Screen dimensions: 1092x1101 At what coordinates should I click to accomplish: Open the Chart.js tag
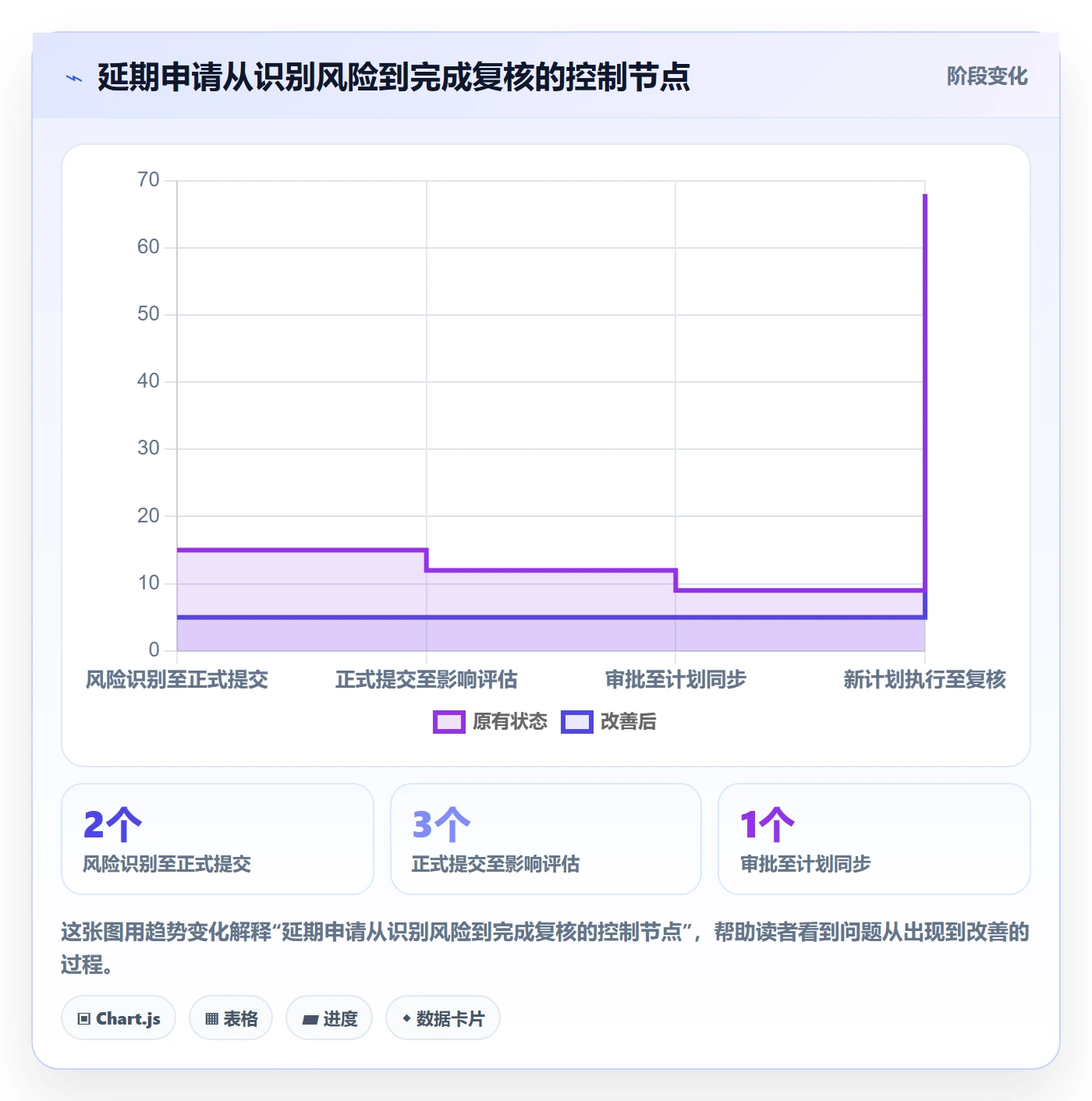click(119, 1018)
